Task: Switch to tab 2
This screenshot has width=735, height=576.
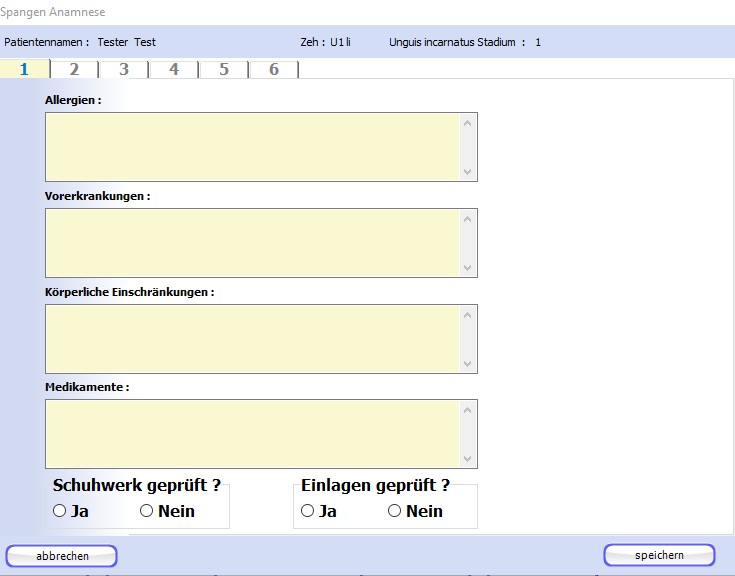Action: coord(74,69)
